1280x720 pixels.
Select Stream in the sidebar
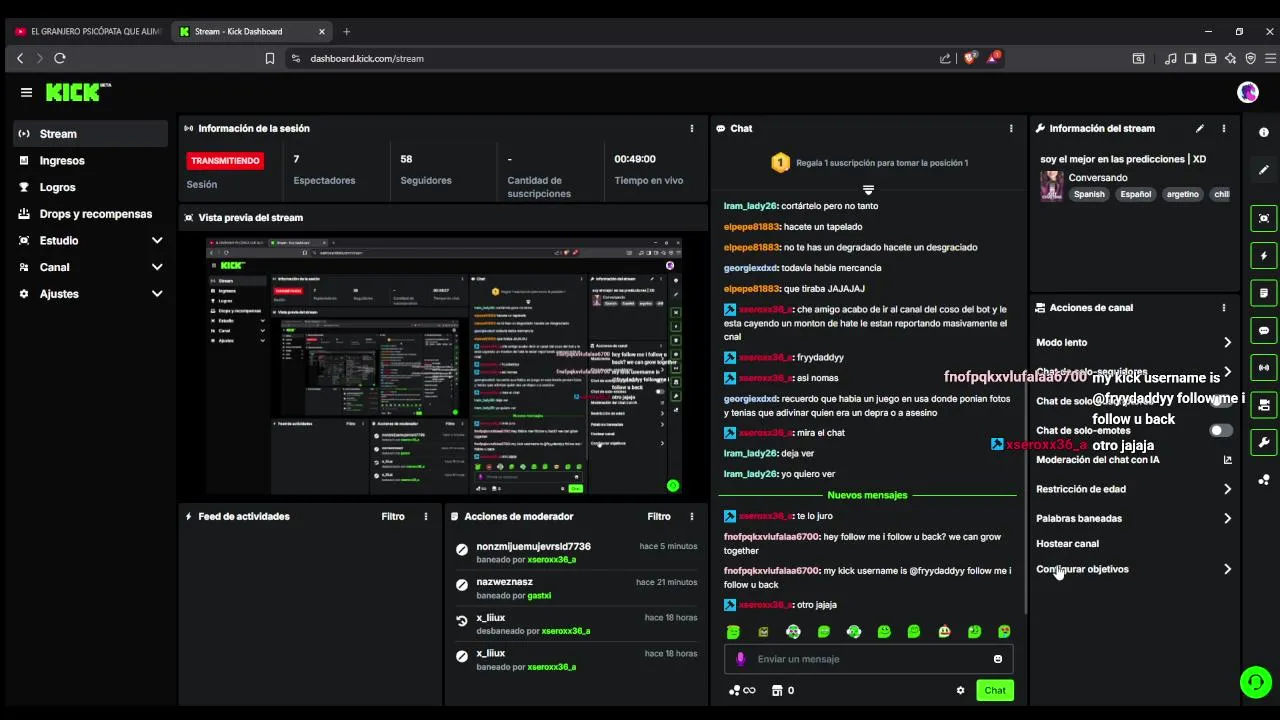click(x=91, y=134)
